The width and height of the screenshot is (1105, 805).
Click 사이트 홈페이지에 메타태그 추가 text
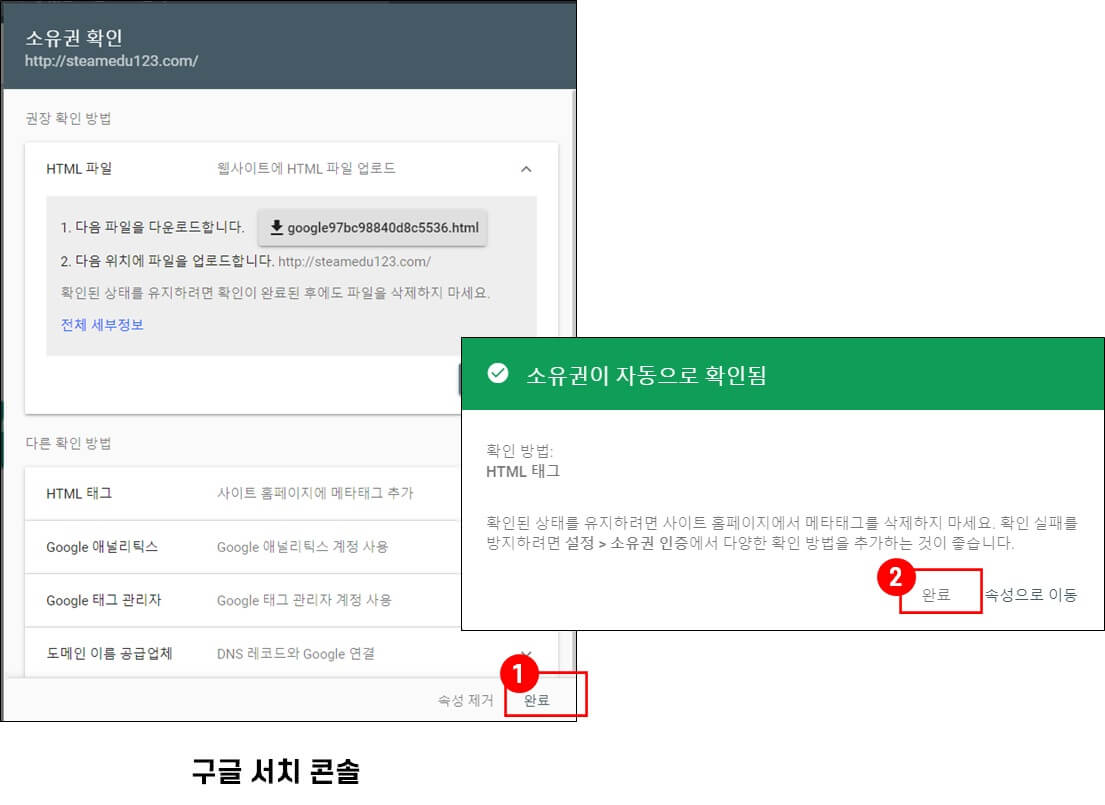pyautogui.click(x=315, y=493)
